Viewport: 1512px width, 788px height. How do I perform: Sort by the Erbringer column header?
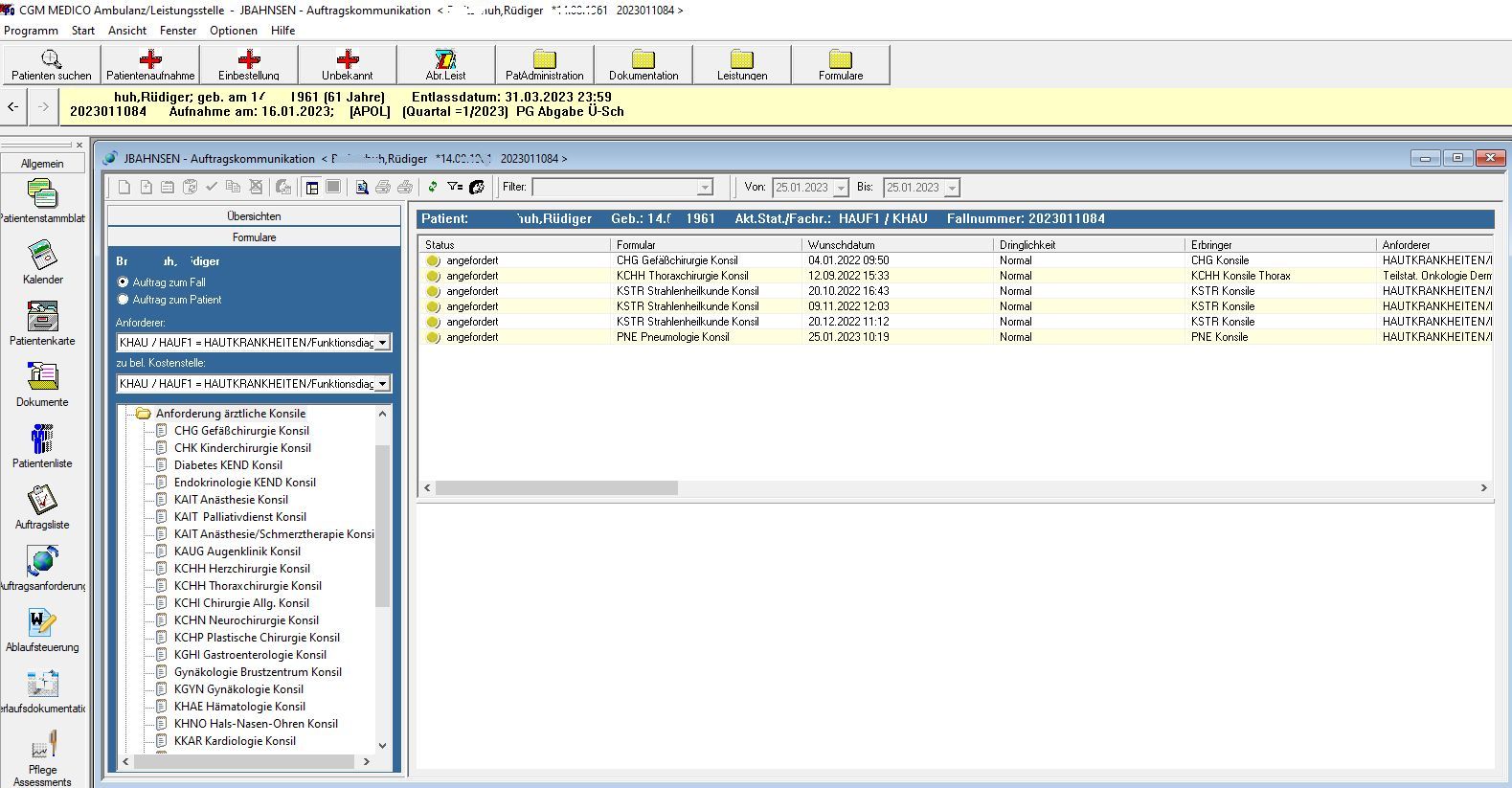pyautogui.click(x=1280, y=245)
